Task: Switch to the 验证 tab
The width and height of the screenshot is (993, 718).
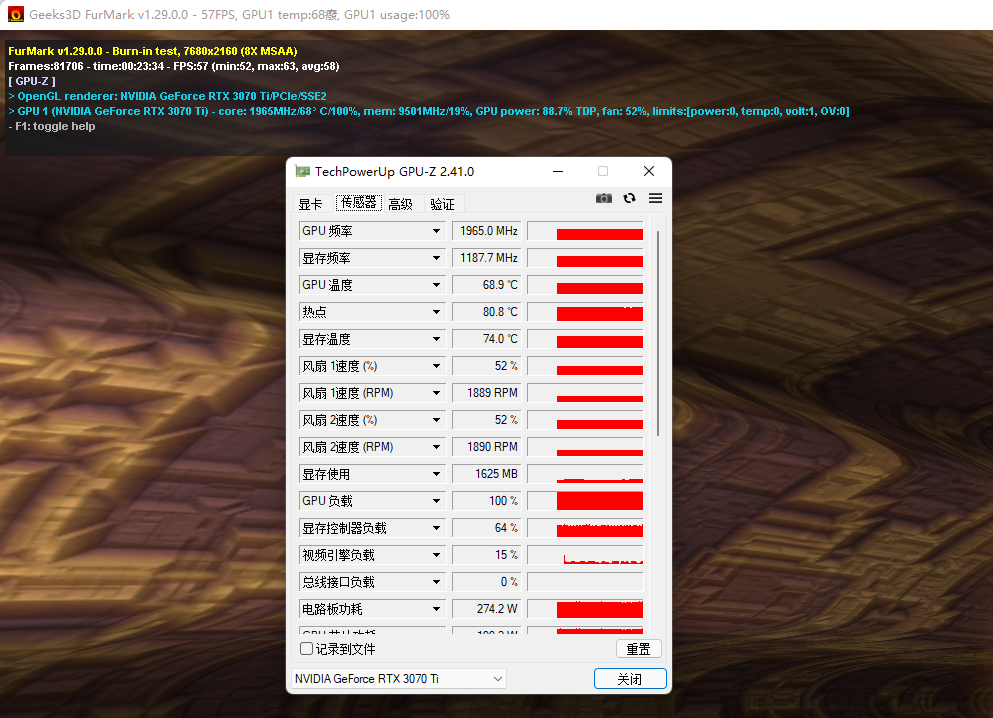Action: click(442, 204)
